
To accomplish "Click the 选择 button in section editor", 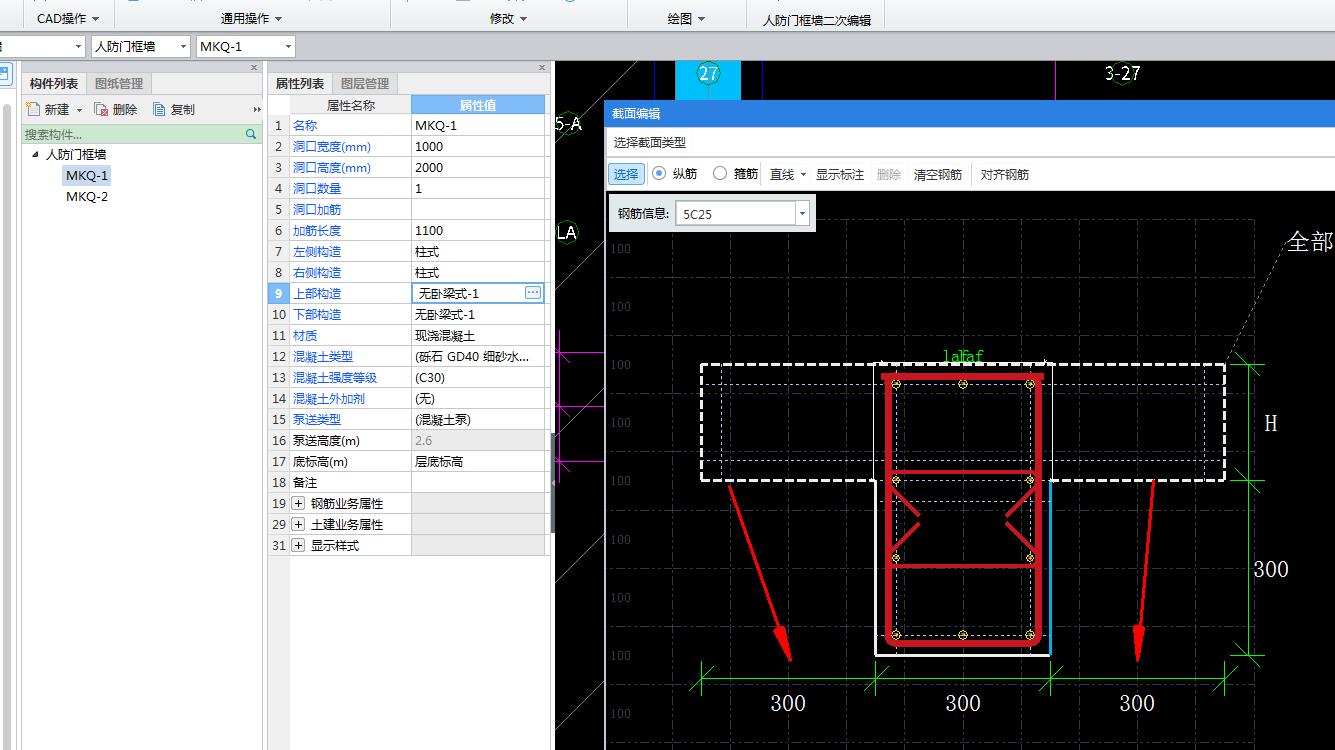I will coord(626,174).
